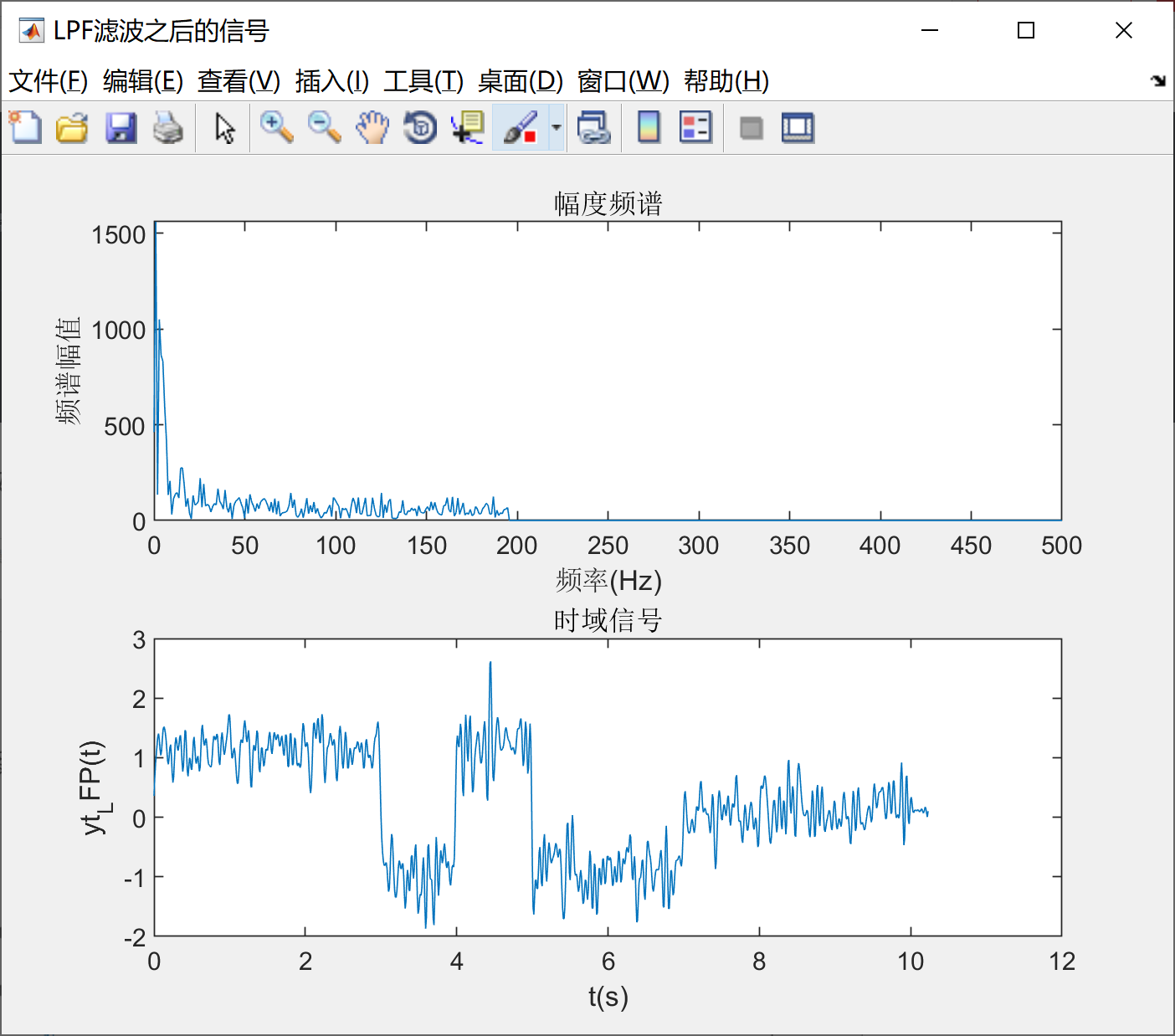Close the LPF figure window
The height and width of the screenshot is (1036, 1175).
(x=1124, y=31)
